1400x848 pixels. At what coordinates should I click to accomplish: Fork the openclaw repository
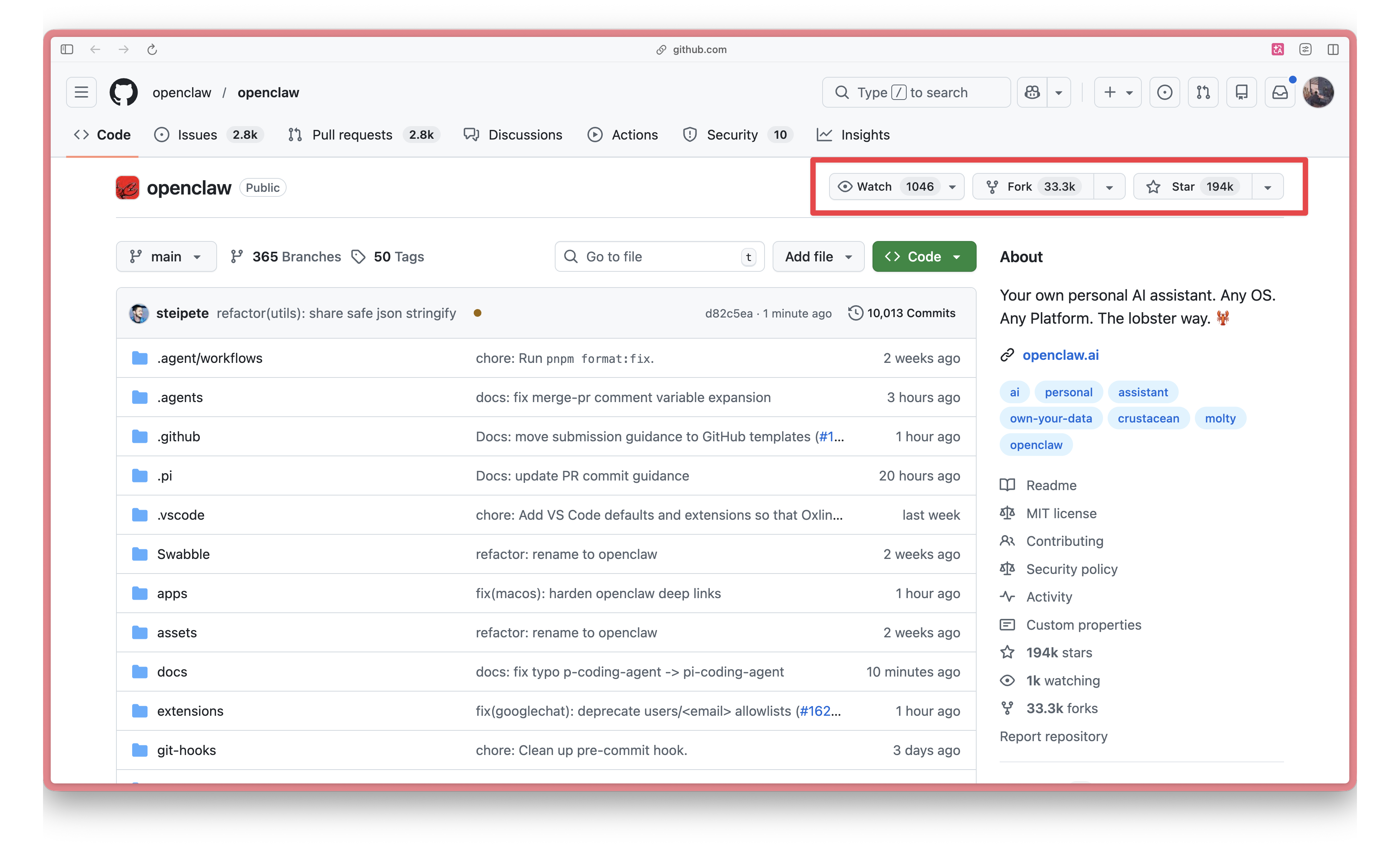coord(1033,186)
